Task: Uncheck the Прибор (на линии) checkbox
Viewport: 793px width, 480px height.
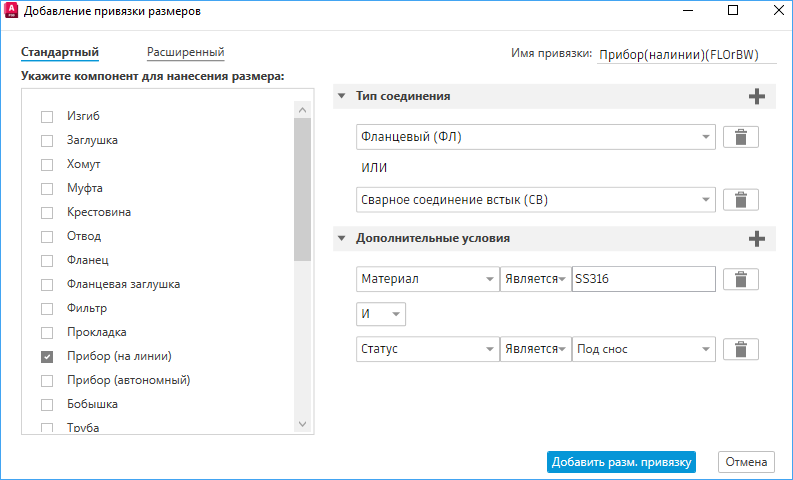Action: tap(47, 356)
